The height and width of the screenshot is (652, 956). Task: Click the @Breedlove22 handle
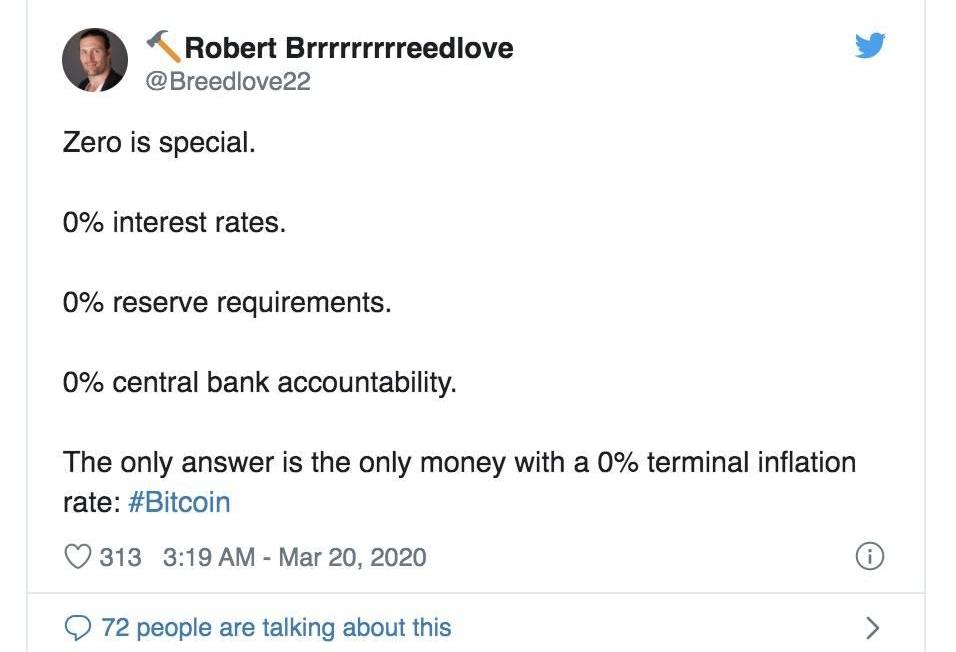228,82
